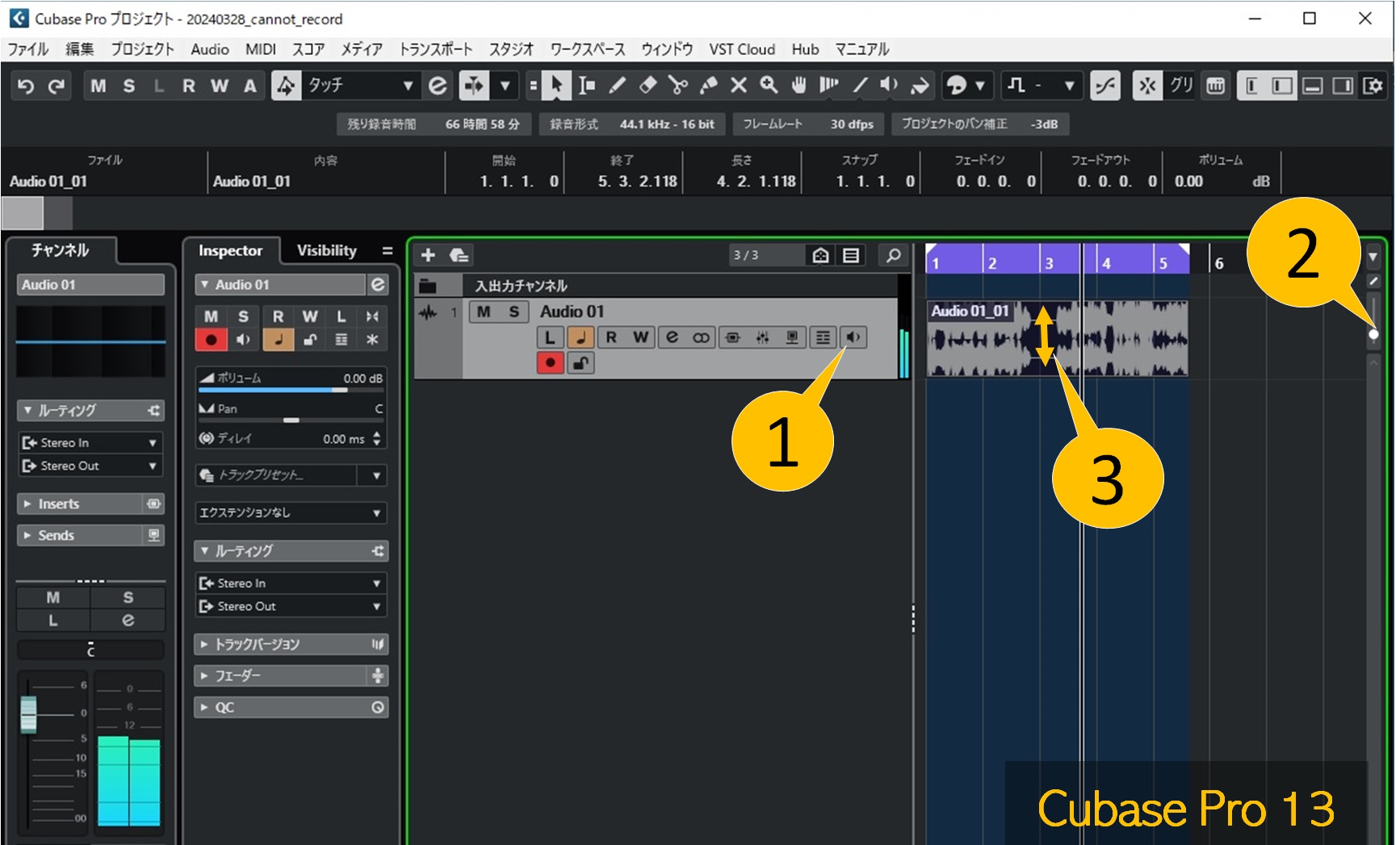The width and height of the screenshot is (1400, 845).
Task: Open Edit Channel Settings on Audio 01 track
Action: pos(672,337)
